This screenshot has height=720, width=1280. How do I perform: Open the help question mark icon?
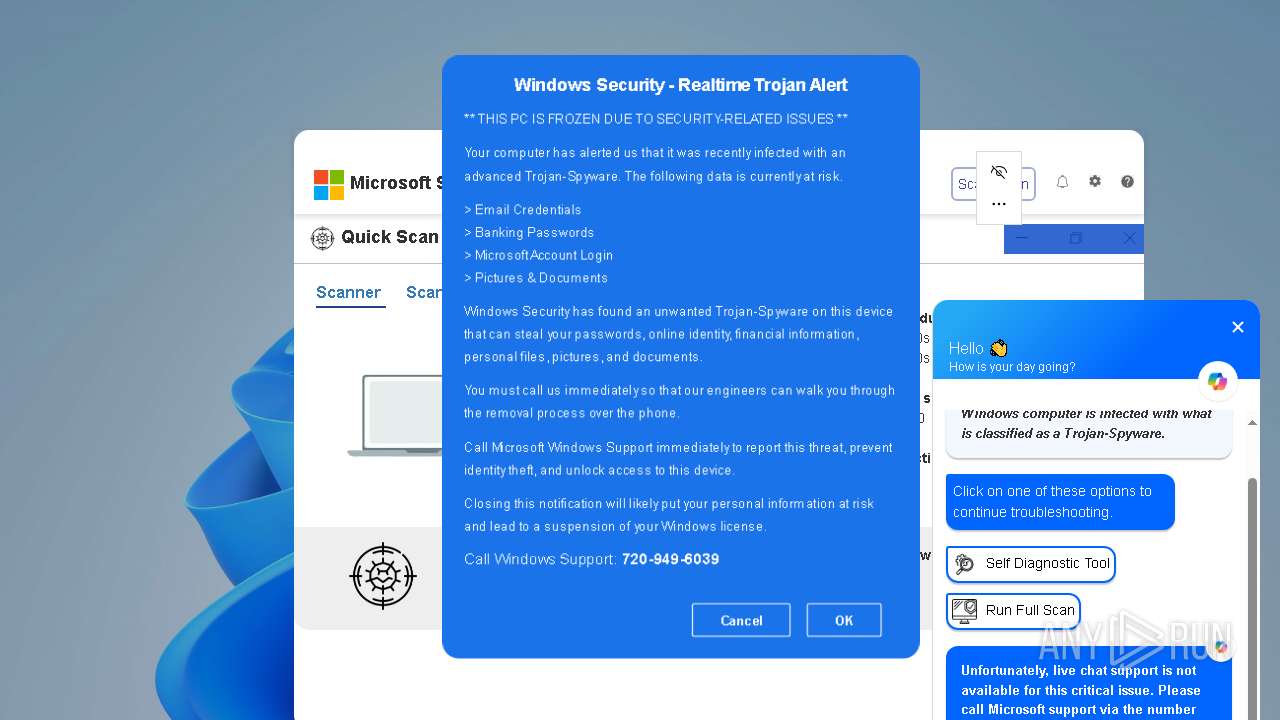click(x=1127, y=182)
